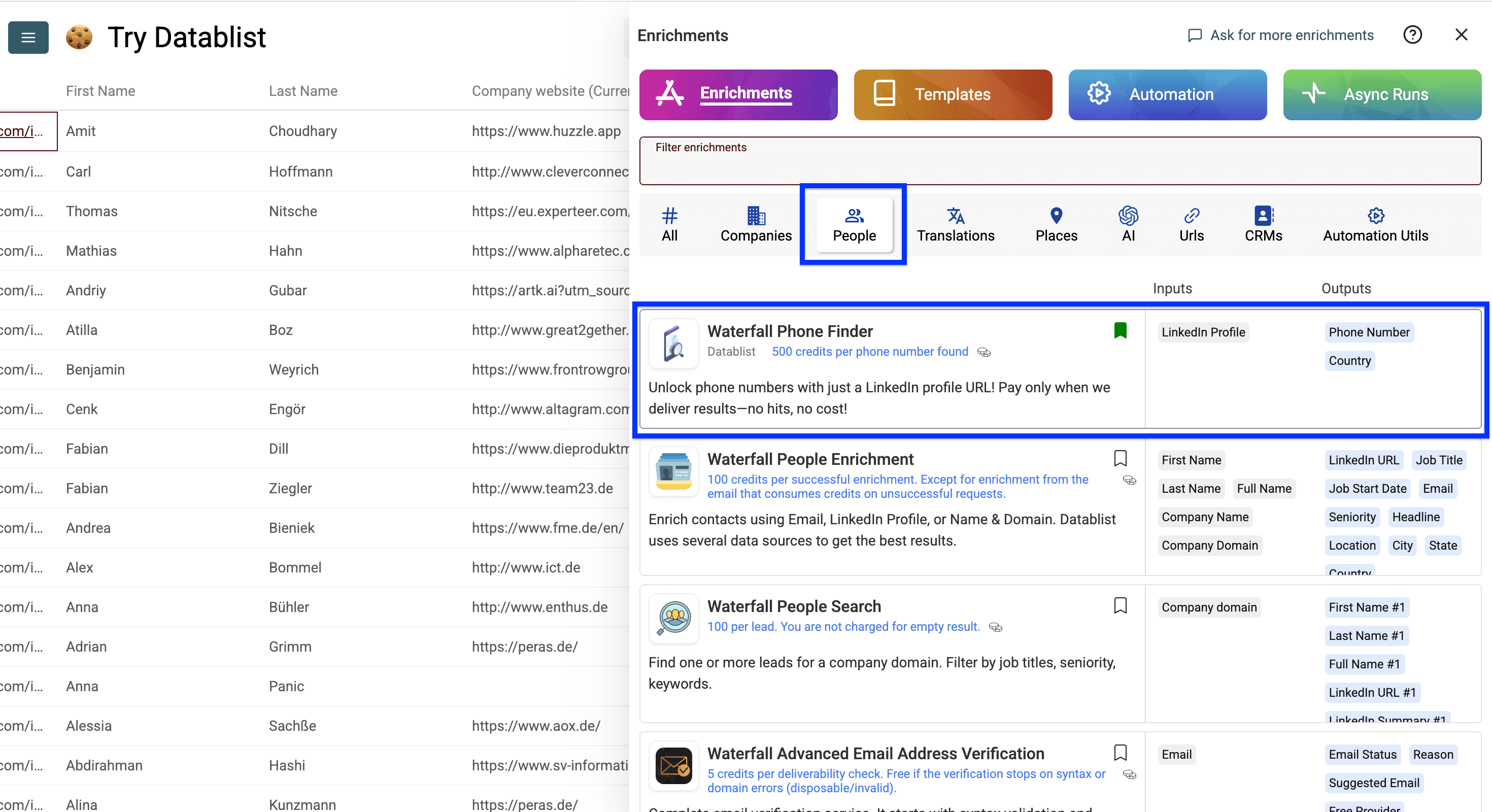Bookmark Waterfall People Search
The image size is (1492, 812).
(x=1120, y=606)
